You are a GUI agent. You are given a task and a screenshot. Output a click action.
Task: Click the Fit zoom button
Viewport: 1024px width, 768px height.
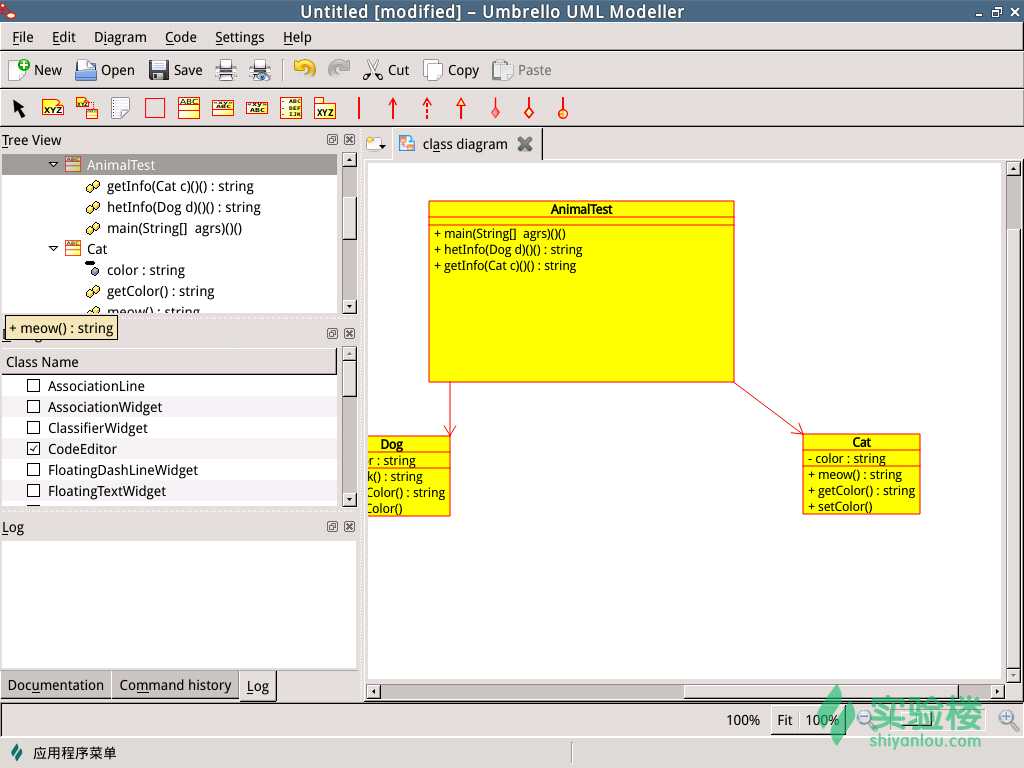784,720
